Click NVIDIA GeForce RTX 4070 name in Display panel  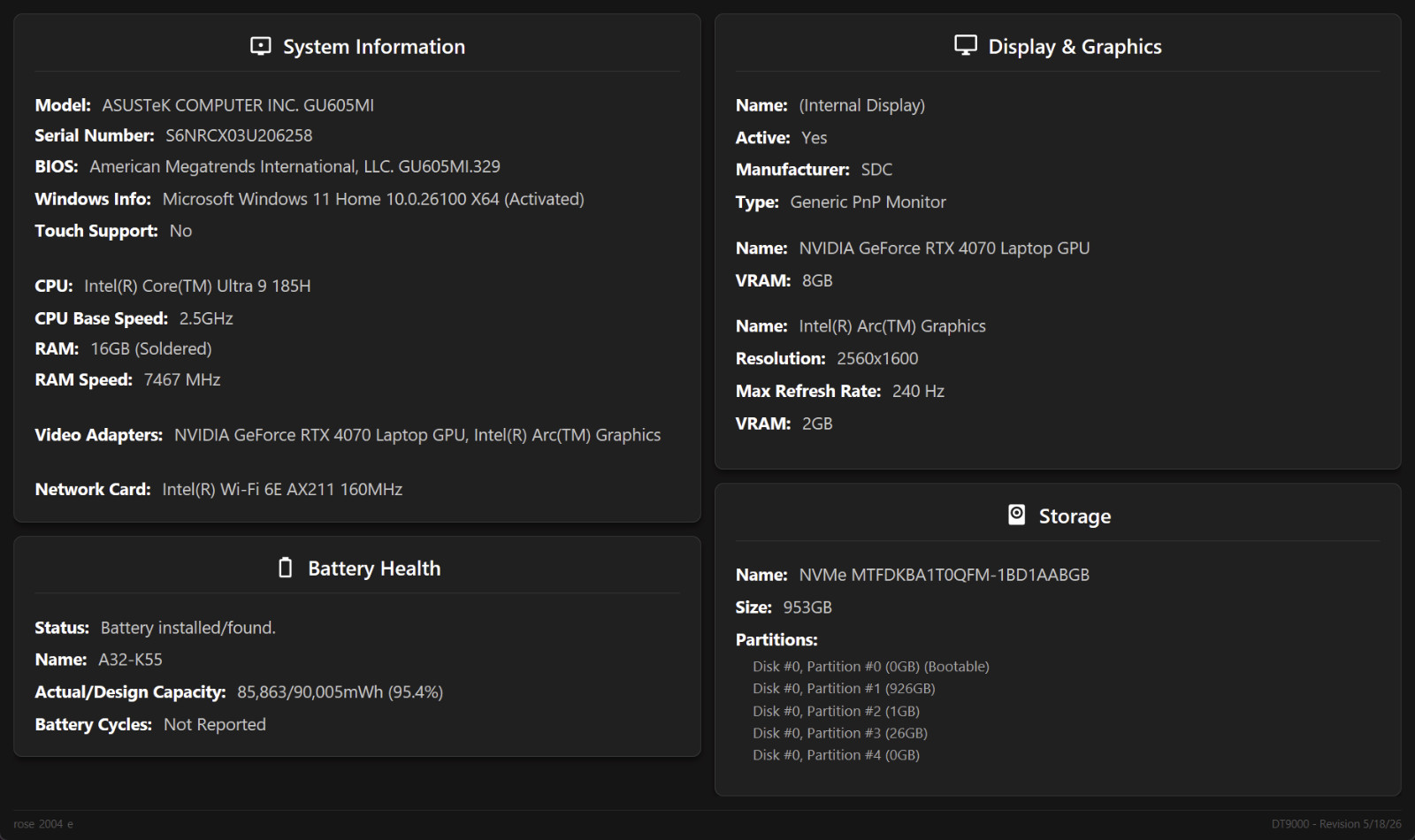click(944, 248)
